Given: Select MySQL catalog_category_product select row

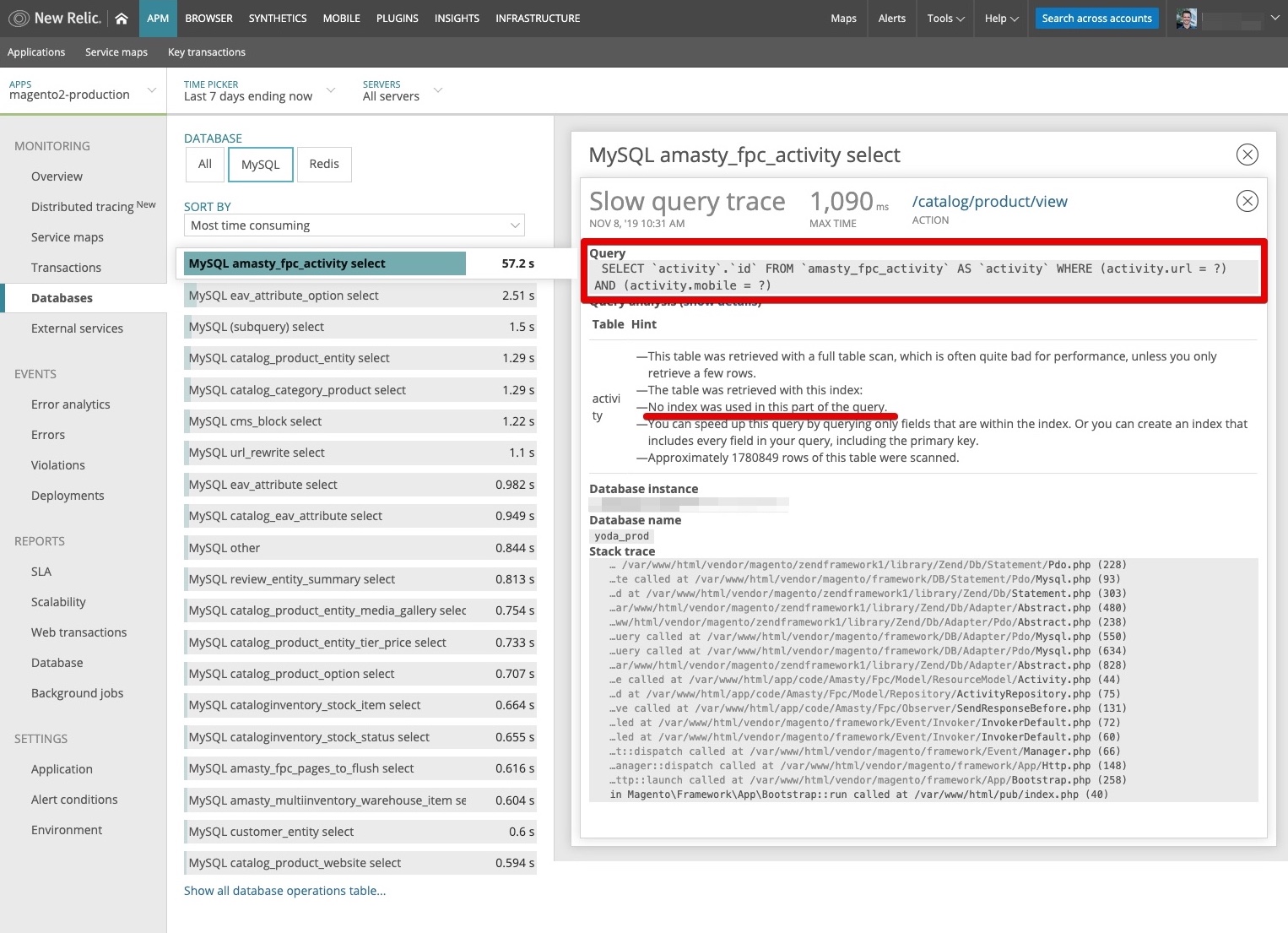Looking at the screenshot, I should [x=360, y=390].
